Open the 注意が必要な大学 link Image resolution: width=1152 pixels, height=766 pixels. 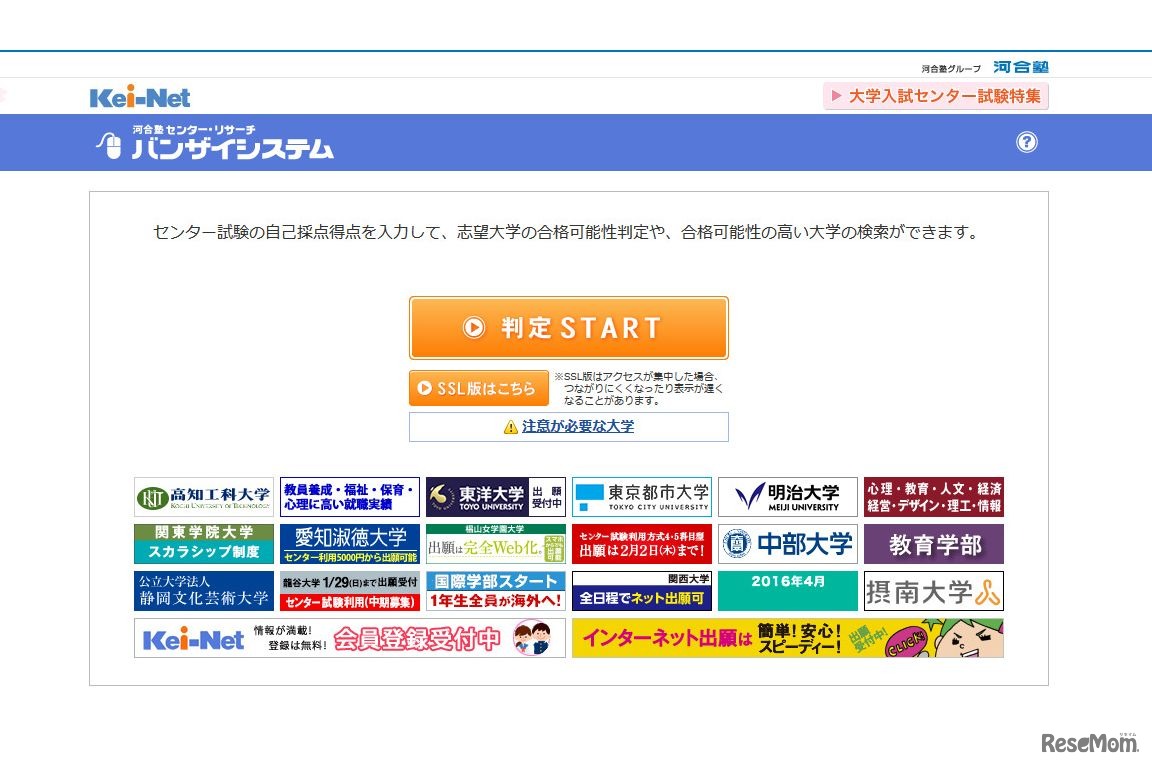click(575, 426)
